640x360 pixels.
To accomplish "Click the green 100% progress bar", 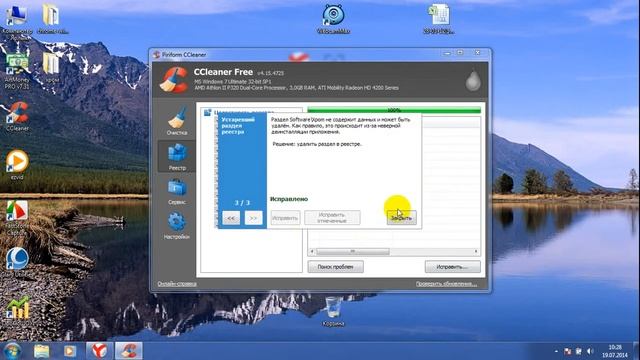I will pyautogui.click(x=394, y=110).
